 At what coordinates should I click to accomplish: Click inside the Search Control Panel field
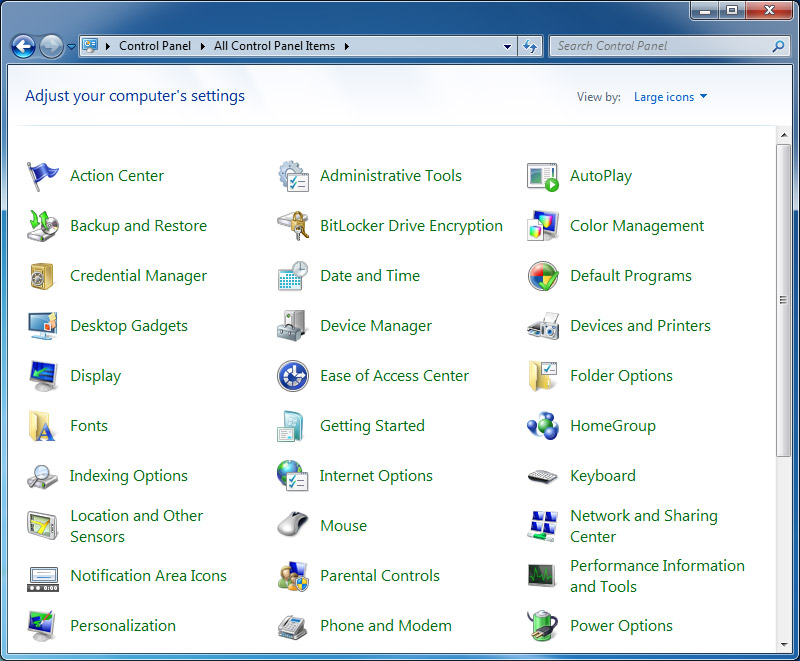660,46
